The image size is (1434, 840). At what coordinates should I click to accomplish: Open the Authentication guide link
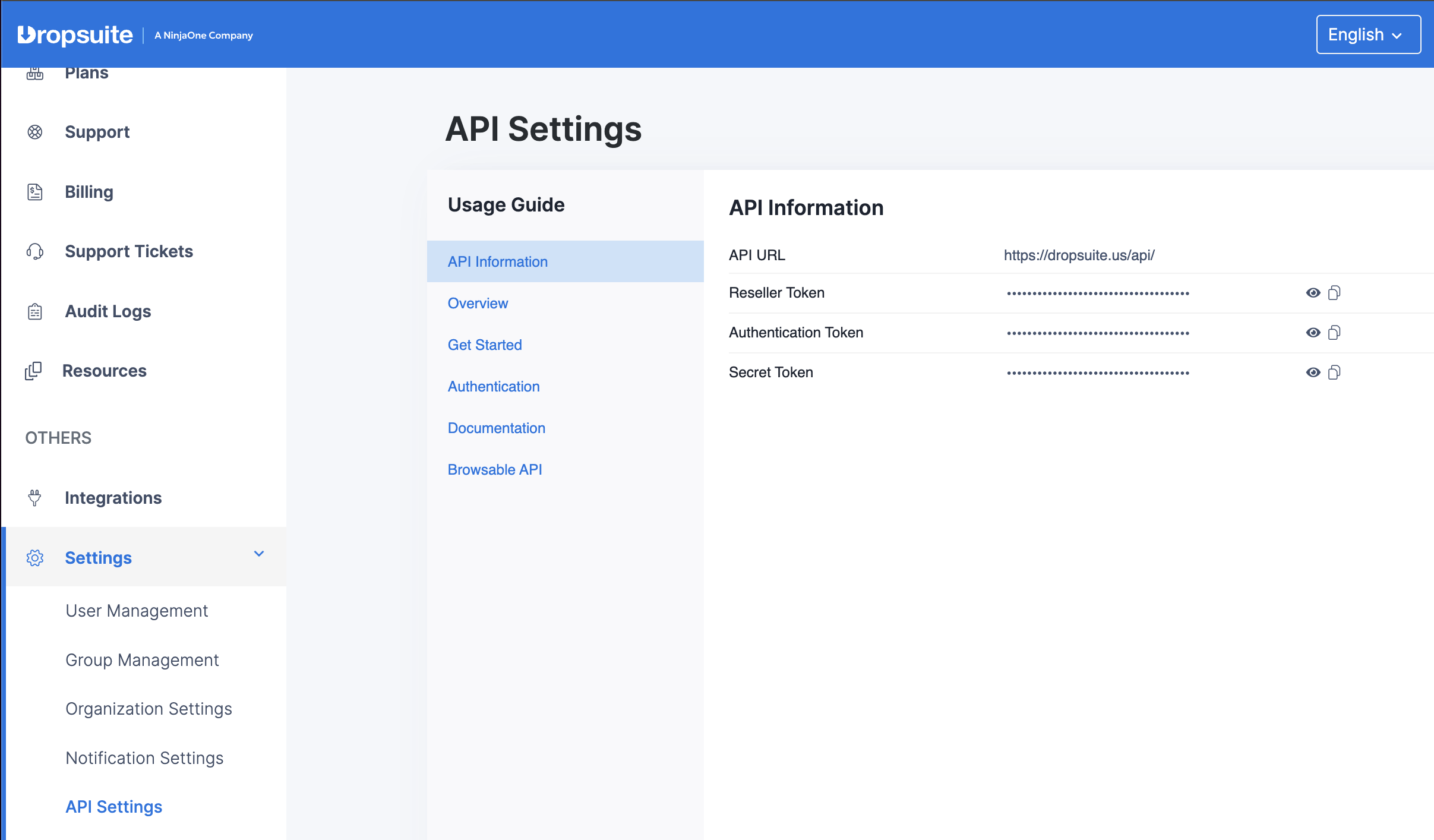494,386
